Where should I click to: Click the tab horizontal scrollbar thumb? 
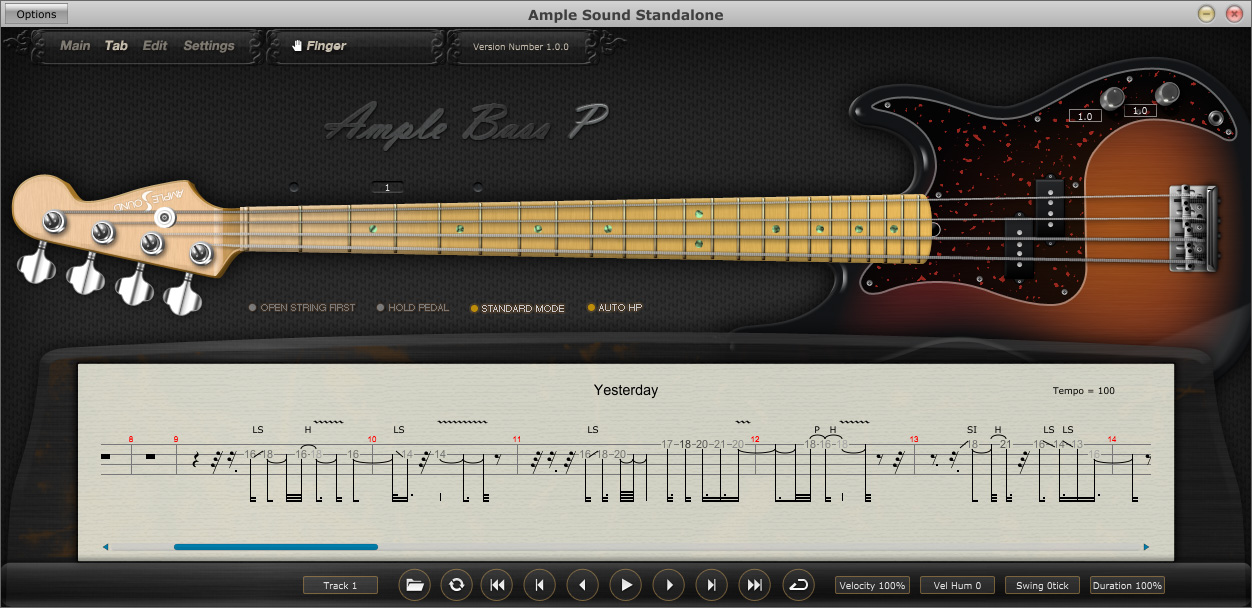[276, 547]
